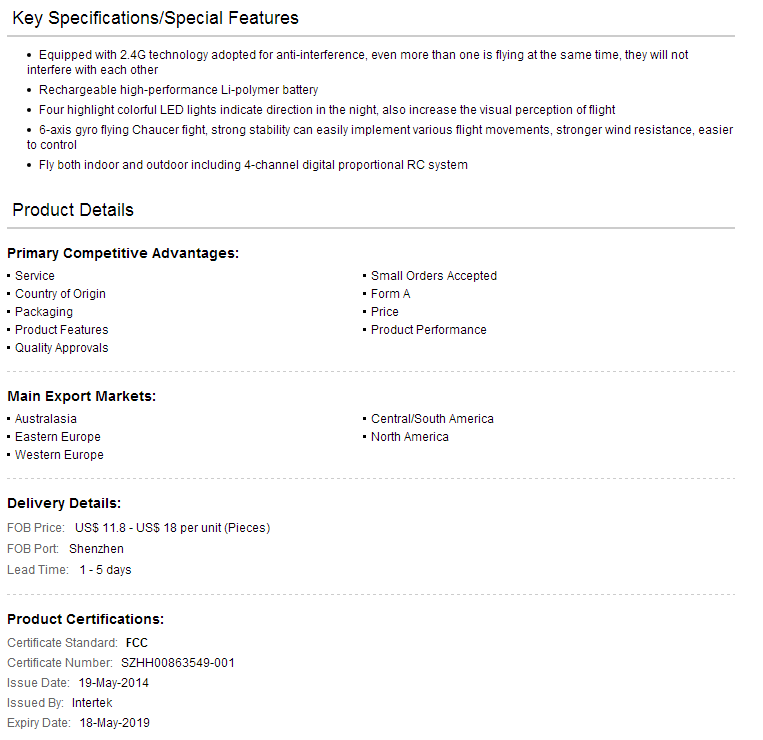The width and height of the screenshot is (763, 740).
Task: Click the certificate number SZHH00863549-001
Action: (178, 663)
